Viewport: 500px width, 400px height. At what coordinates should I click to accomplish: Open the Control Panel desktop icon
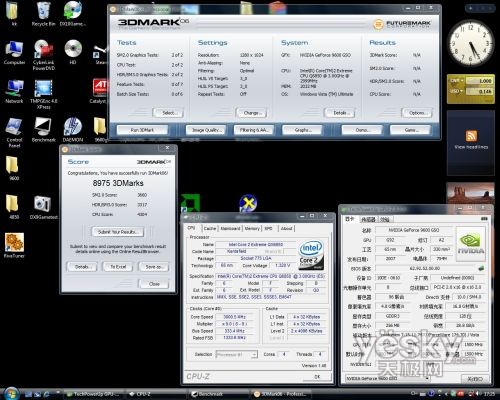(14, 133)
